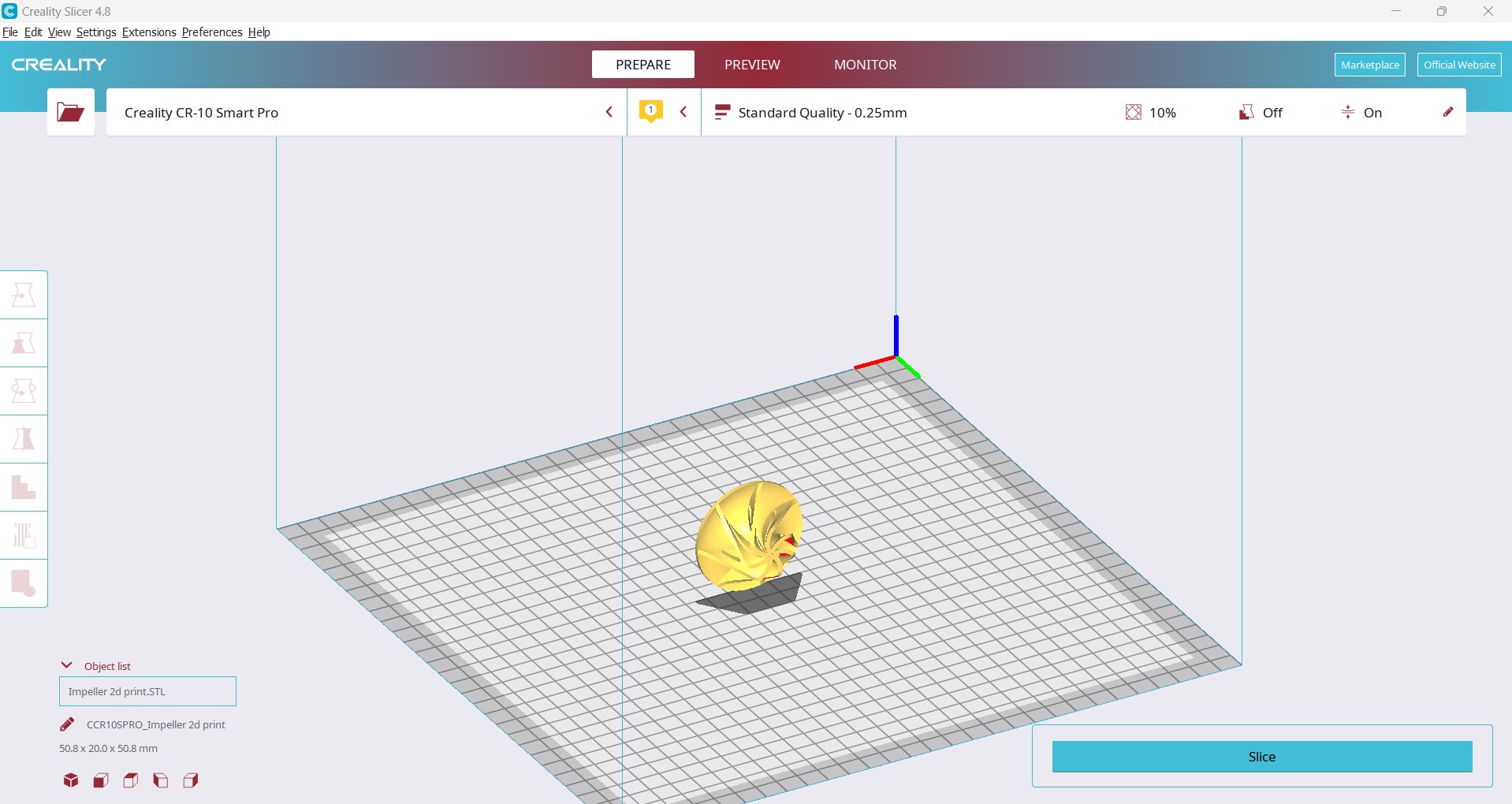
Task: Switch to 3D perspective view cube icon
Action: click(71, 780)
